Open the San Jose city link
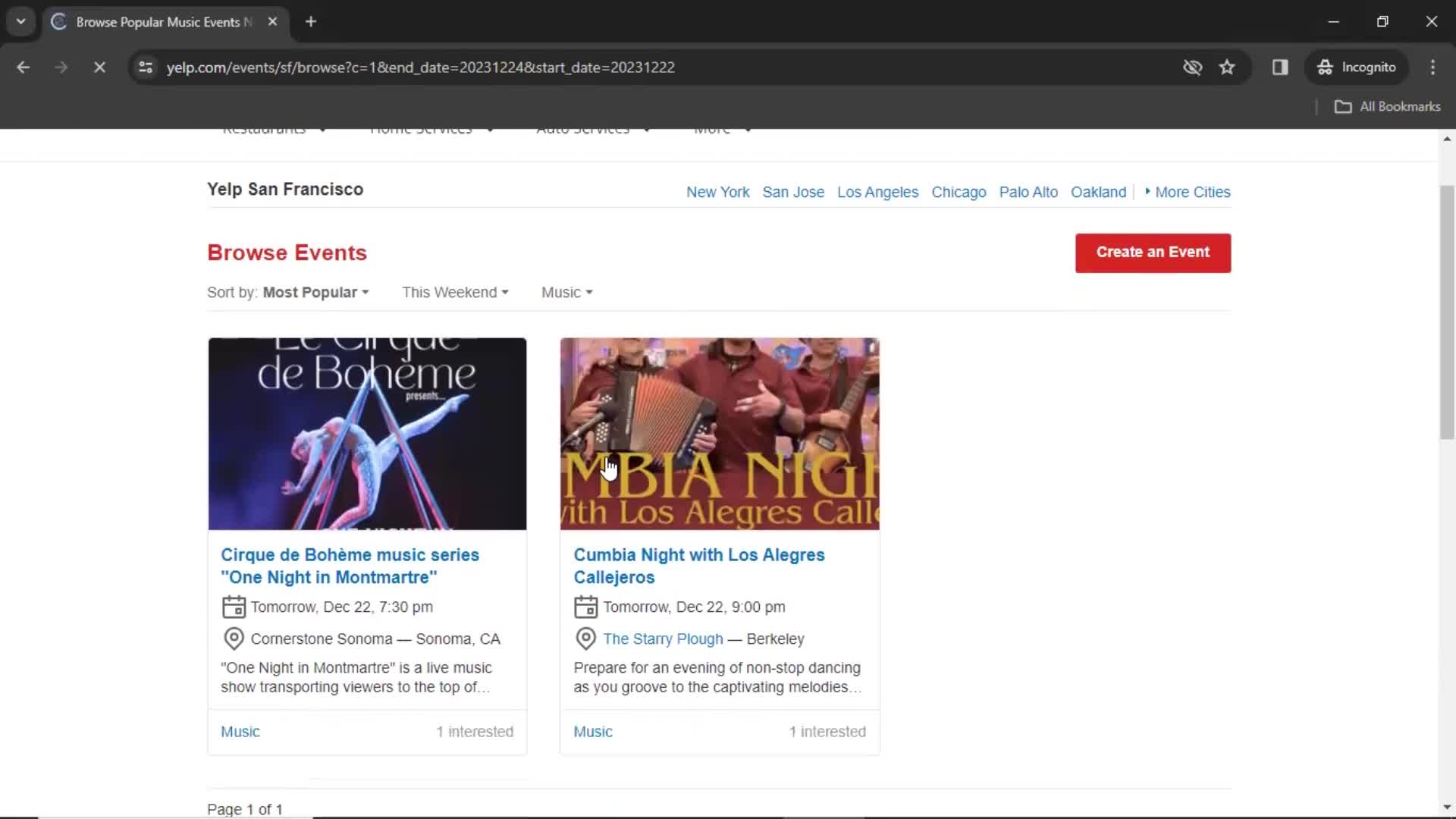1456x819 pixels. tap(793, 193)
